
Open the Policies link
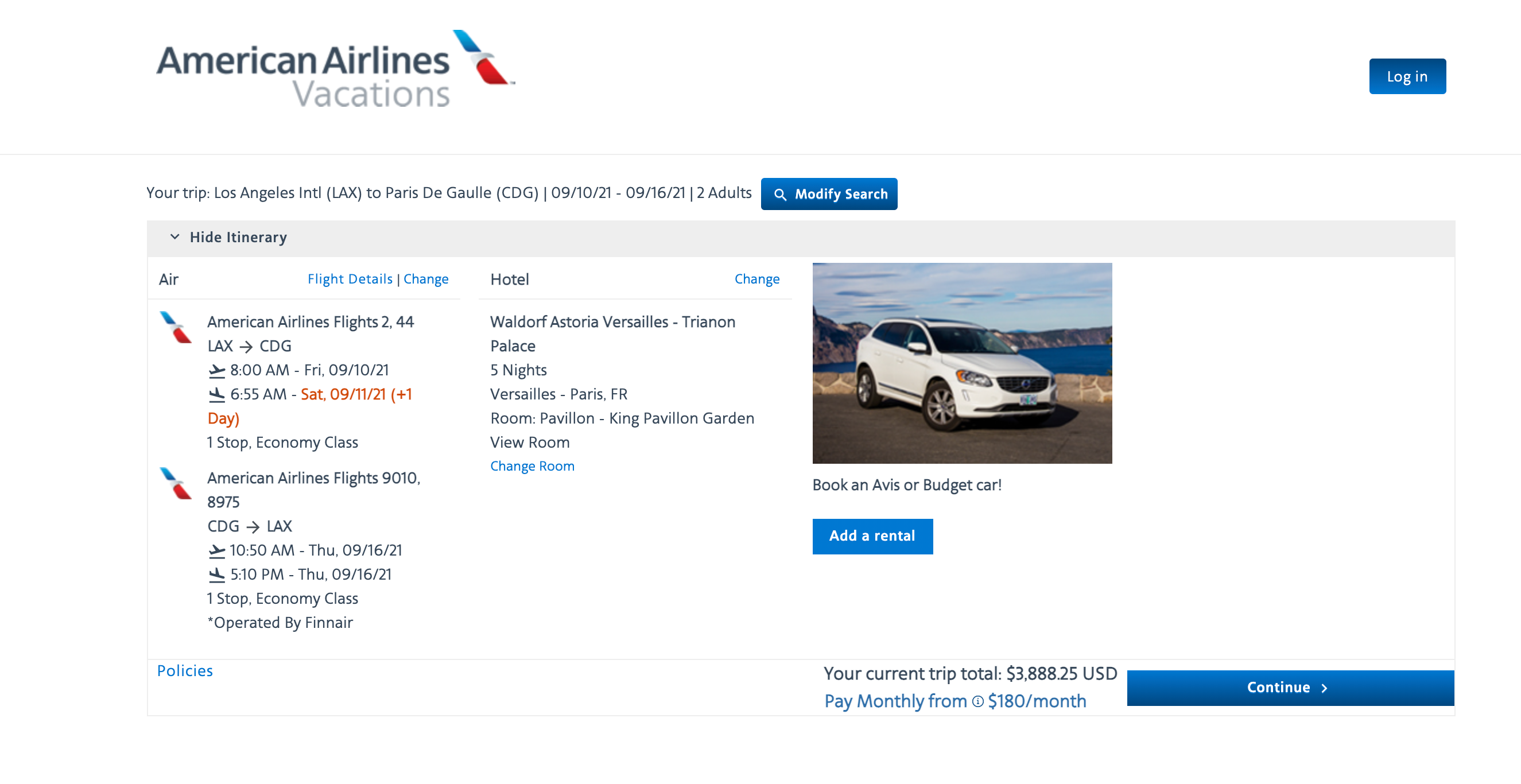click(x=185, y=671)
